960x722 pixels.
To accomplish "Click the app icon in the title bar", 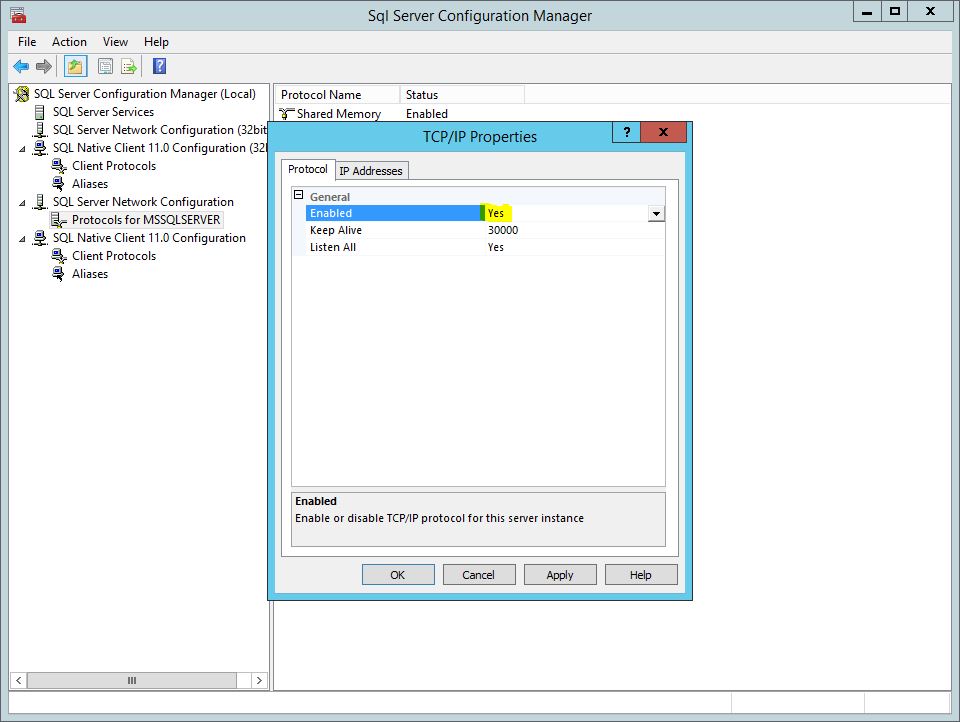I will click(x=18, y=15).
